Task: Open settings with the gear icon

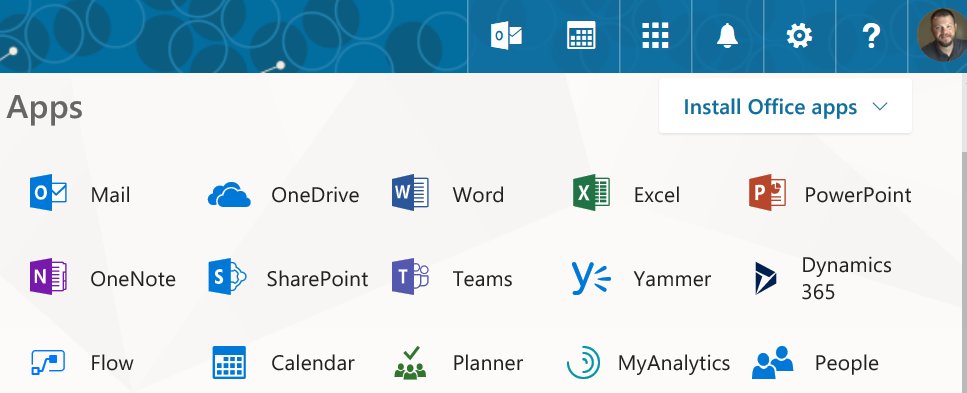Action: tap(799, 36)
